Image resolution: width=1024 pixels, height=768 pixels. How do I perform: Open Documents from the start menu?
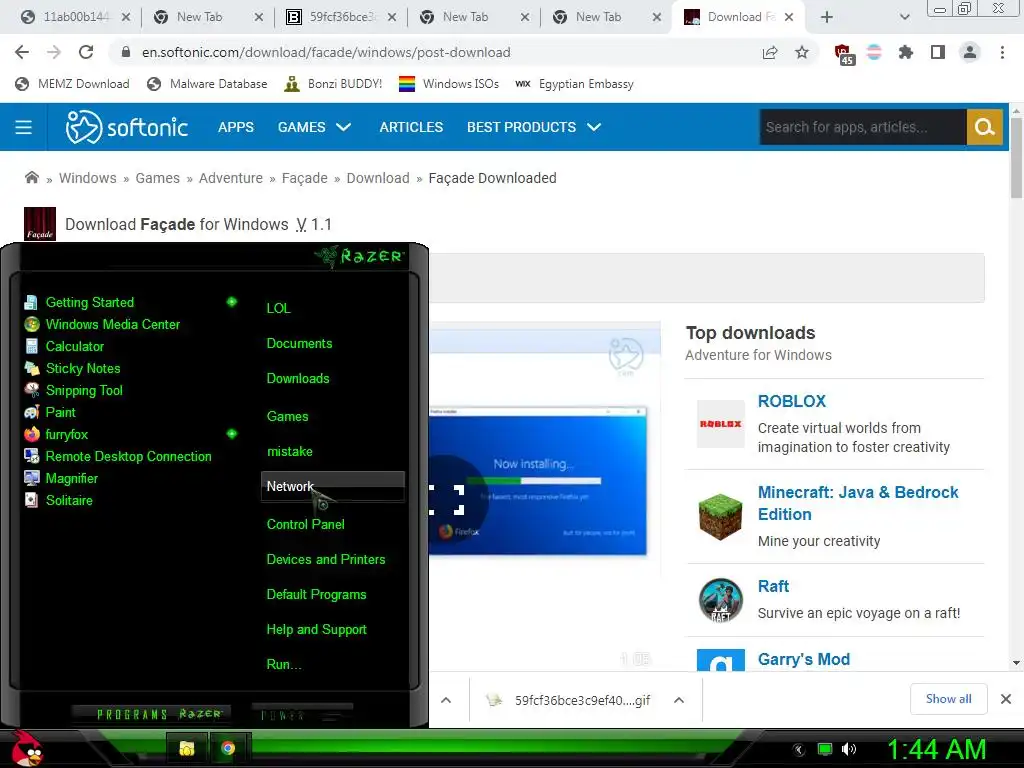(x=299, y=344)
